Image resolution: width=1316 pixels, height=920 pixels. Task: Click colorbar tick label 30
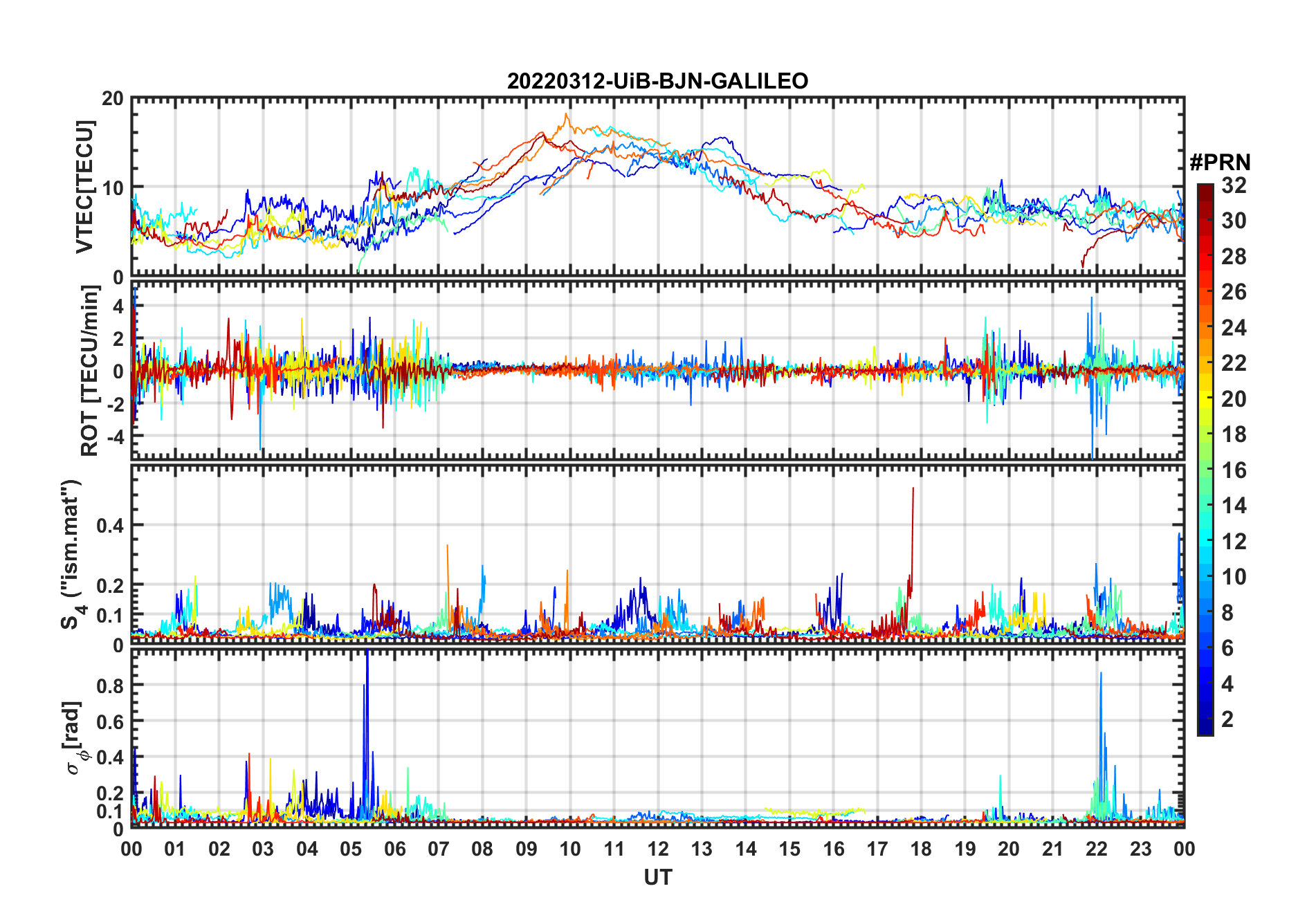[x=1234, y=221]
